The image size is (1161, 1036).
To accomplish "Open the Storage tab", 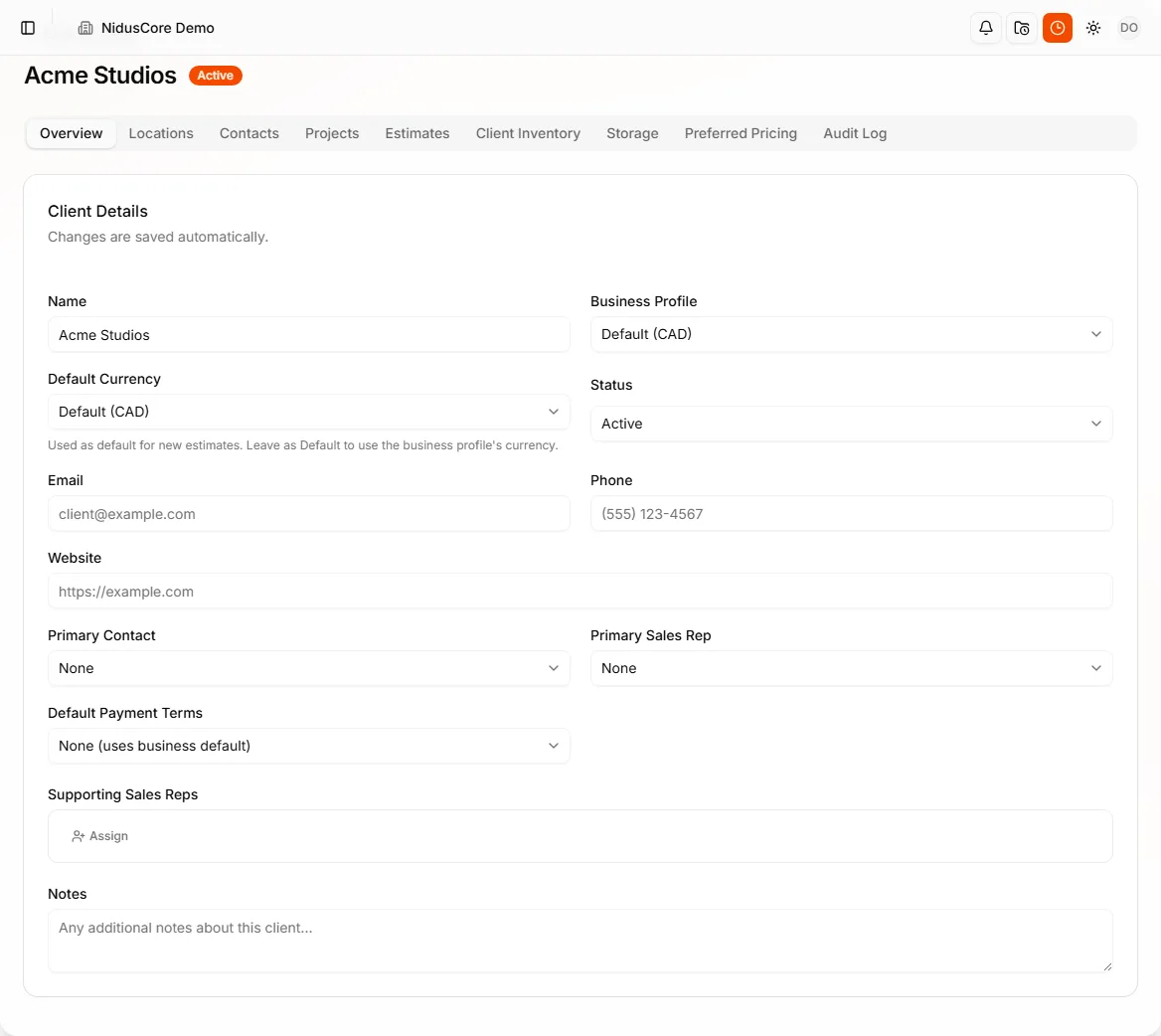I will (632, 133).
